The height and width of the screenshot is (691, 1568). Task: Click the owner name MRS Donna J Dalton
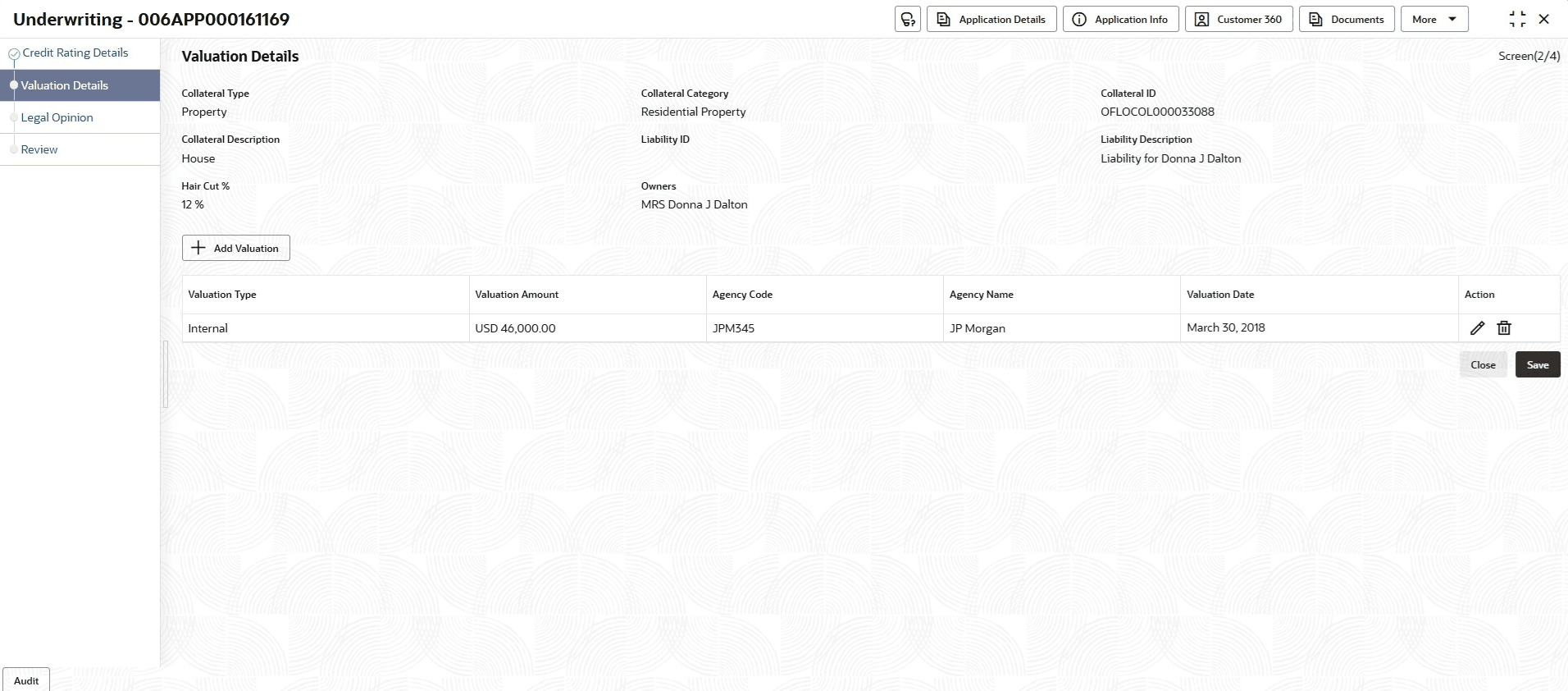(694, 204)
